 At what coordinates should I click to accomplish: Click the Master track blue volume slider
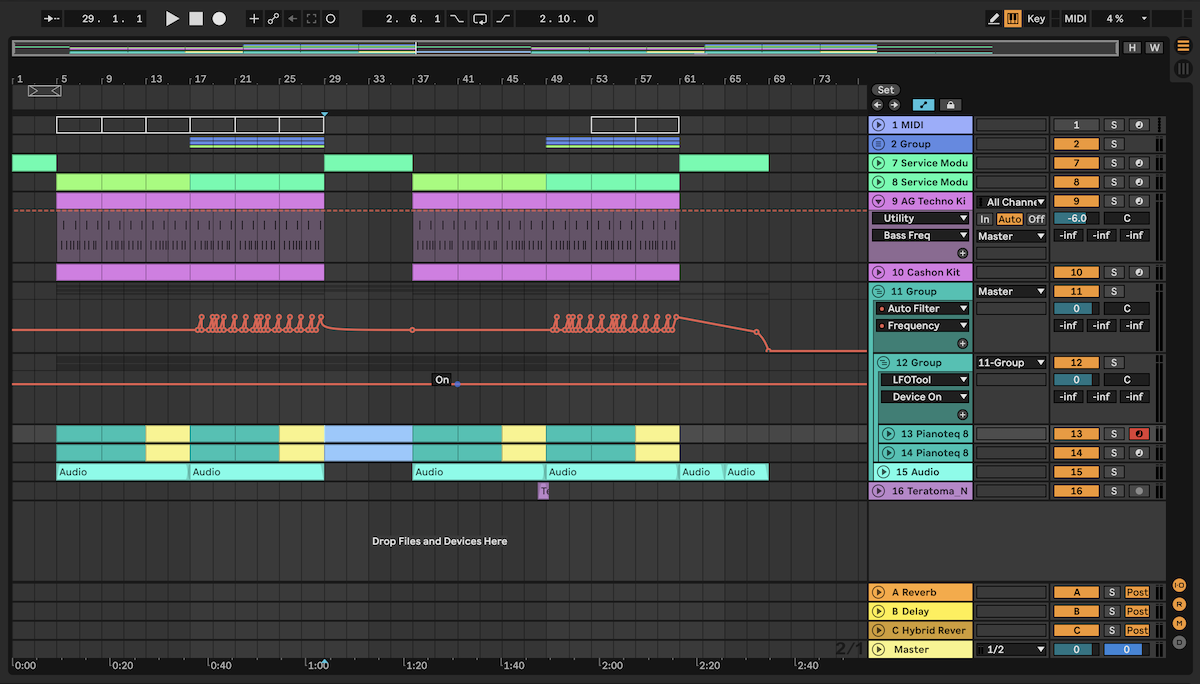point(1126,649)
